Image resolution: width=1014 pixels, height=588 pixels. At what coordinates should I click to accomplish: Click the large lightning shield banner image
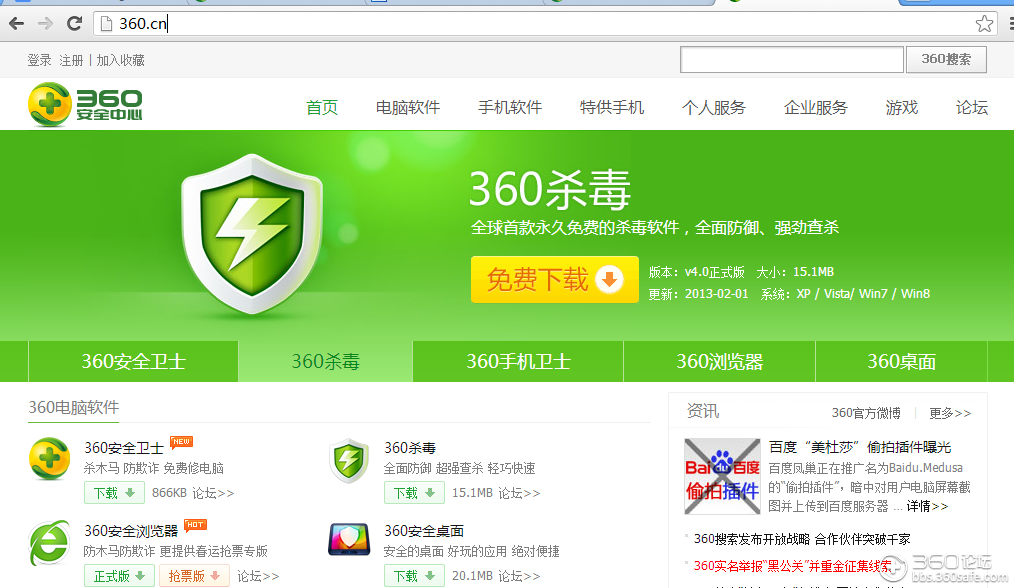(252, 234)
